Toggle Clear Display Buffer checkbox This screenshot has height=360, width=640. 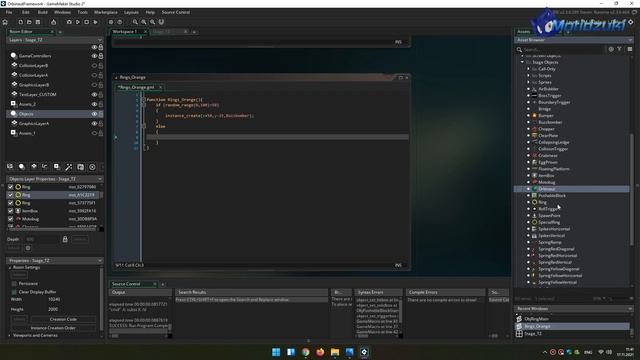[14, 292]
